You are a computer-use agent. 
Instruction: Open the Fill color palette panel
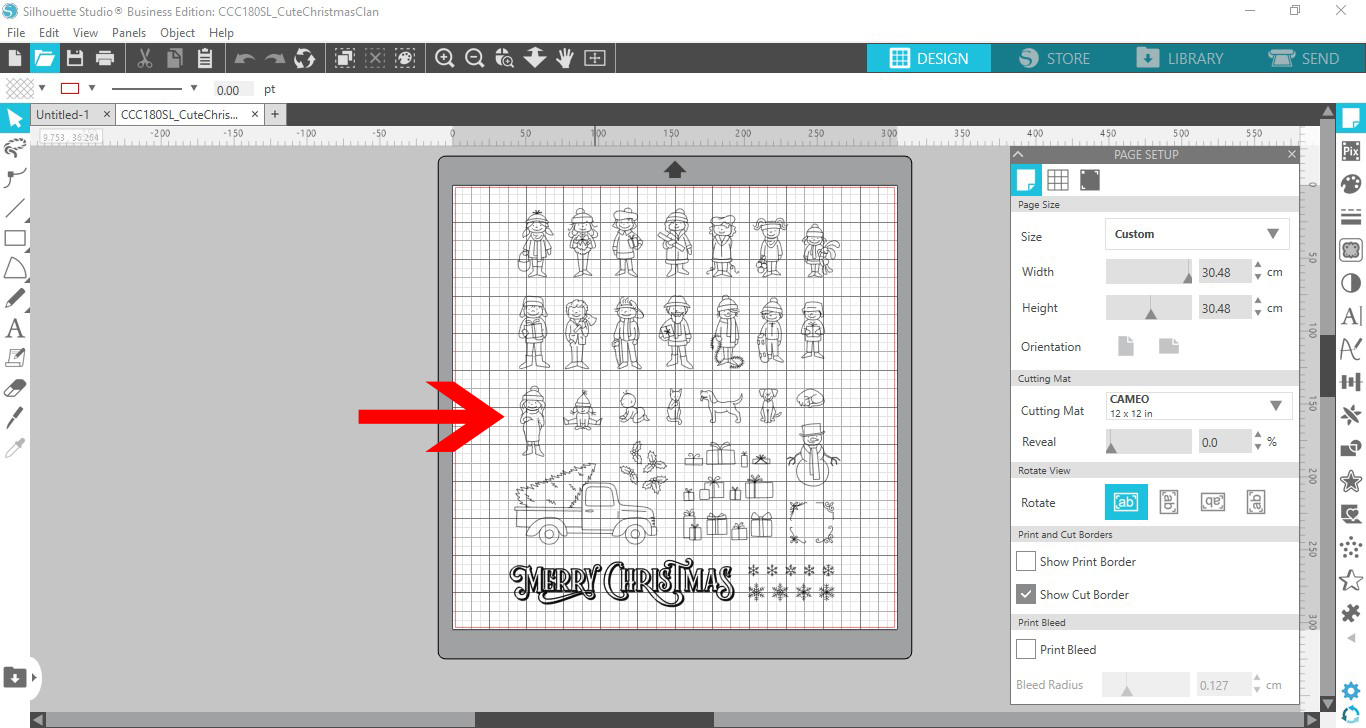tap(1351, 184)
